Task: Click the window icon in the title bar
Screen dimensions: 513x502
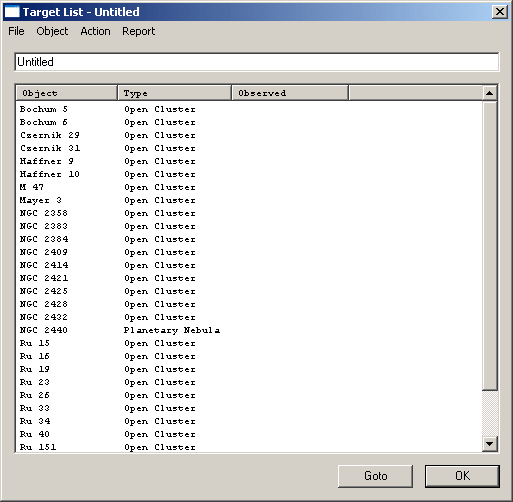Action: [12, 12]
